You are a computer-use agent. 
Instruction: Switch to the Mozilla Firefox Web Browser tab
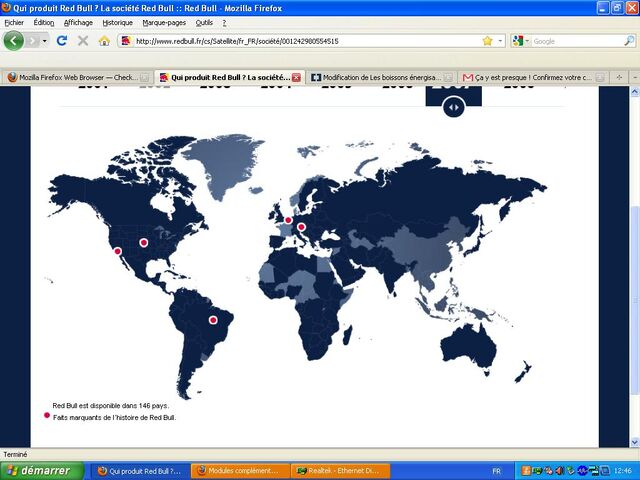click(x=77, y=77)
